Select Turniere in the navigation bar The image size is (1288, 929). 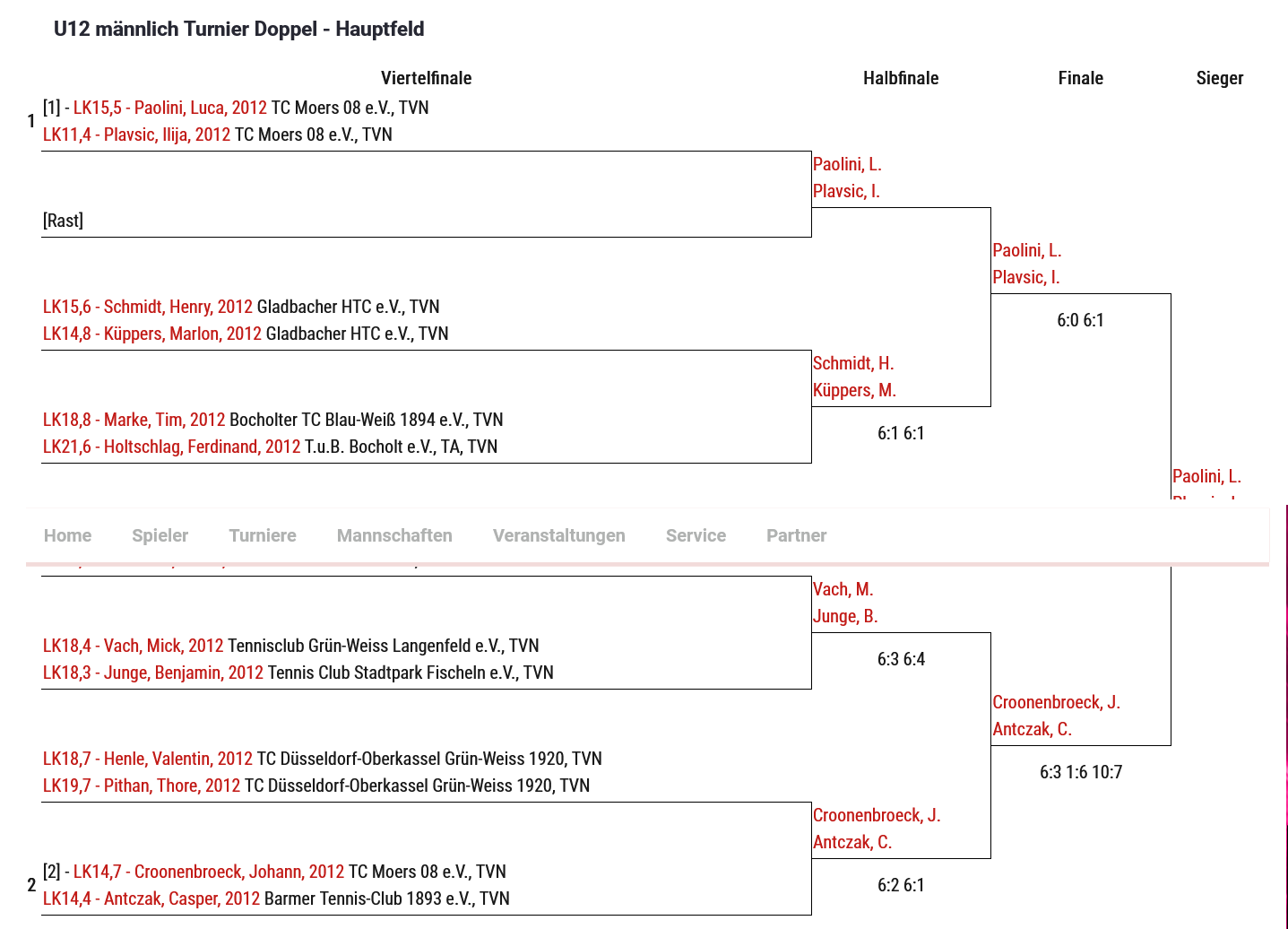click(x=262, y=535)
